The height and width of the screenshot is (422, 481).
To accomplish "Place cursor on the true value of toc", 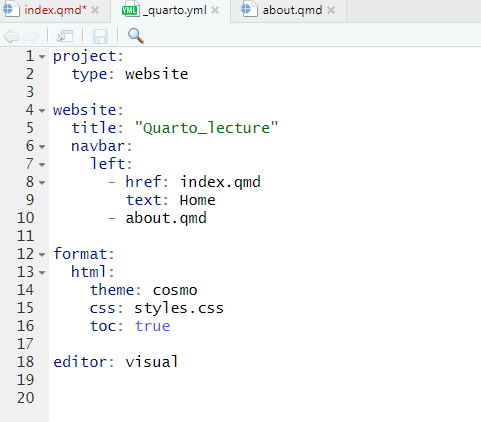I will coord(153,326).
